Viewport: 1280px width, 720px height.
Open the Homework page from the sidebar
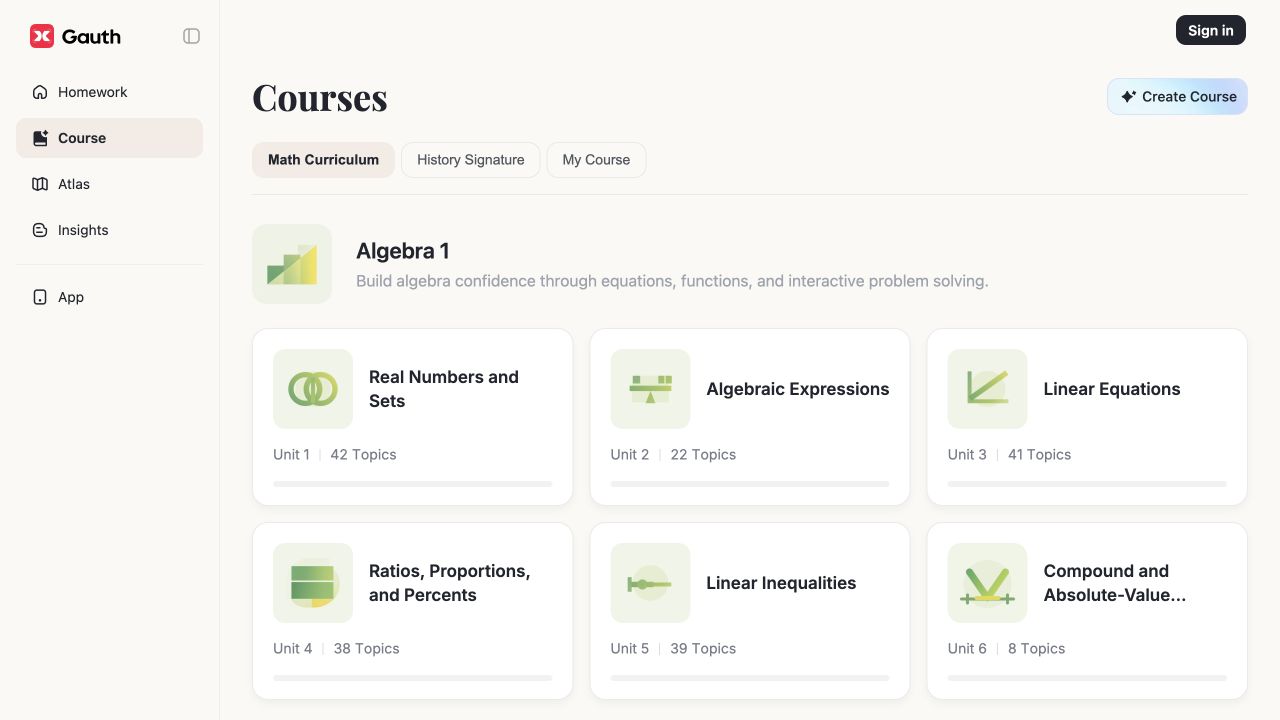point(109,92)
